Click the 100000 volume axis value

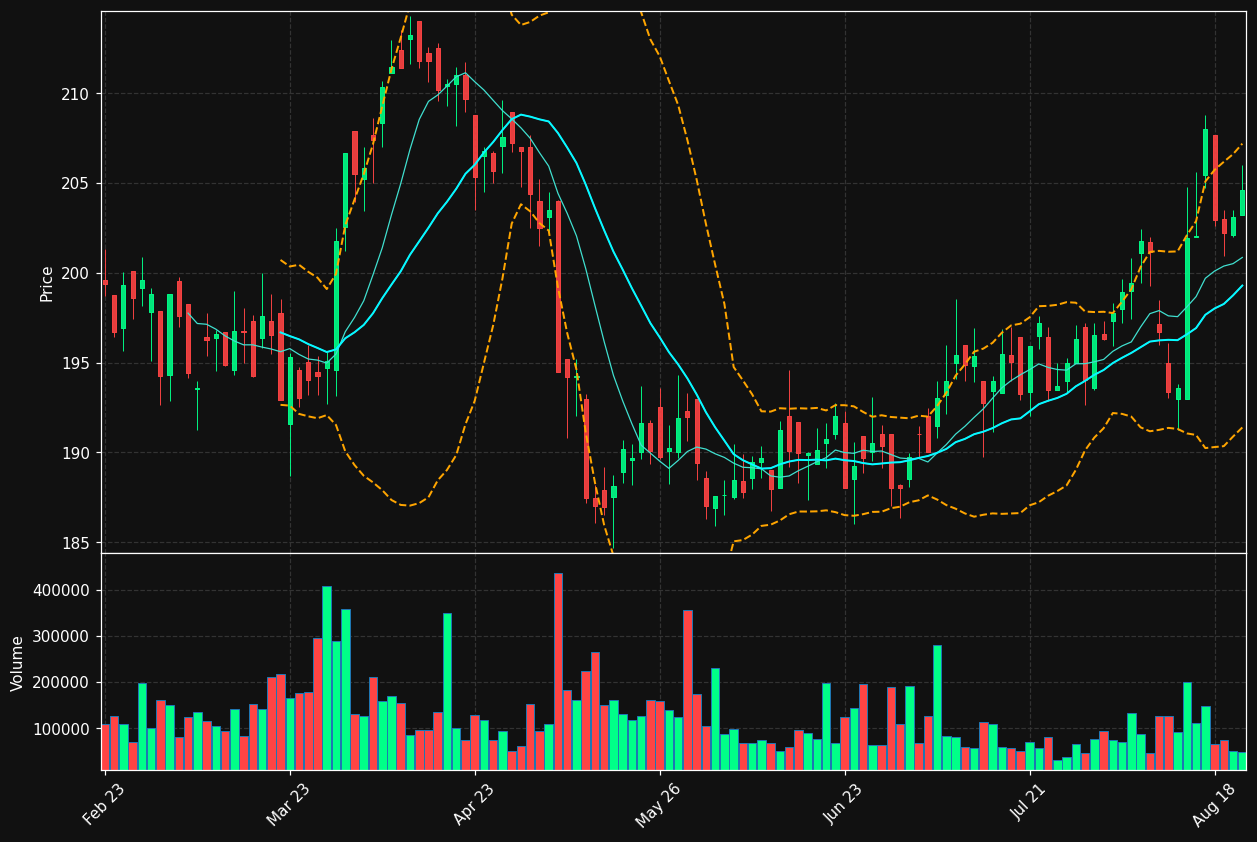(62, 729)
